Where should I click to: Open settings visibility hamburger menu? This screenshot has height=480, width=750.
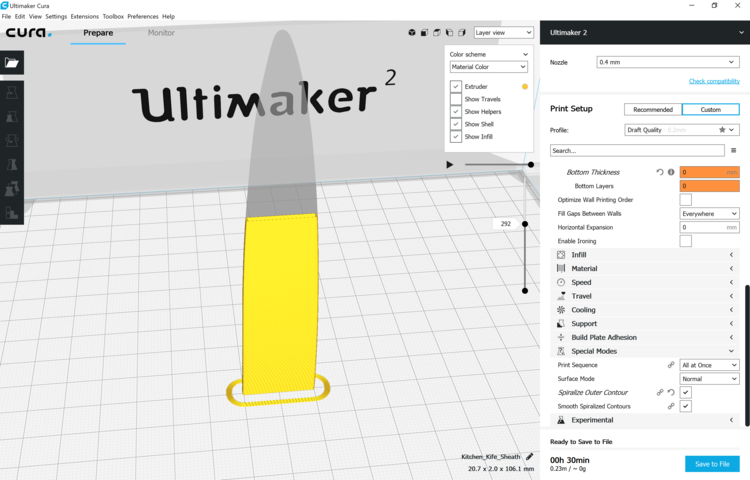(733, 151)
